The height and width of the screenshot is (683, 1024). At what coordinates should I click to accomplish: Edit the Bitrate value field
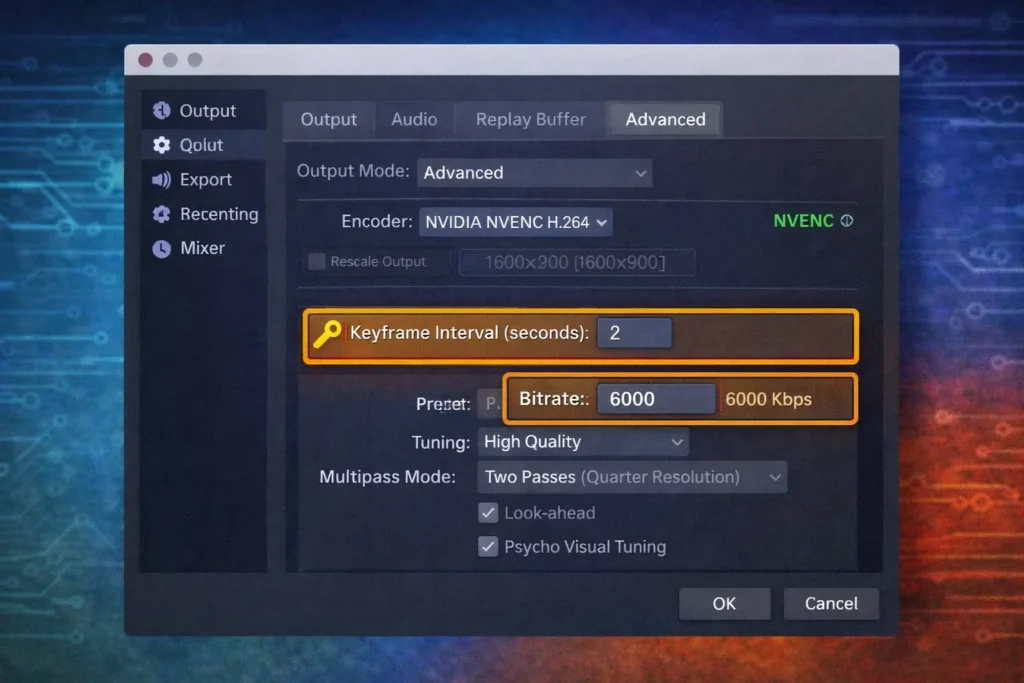[656, 398]
